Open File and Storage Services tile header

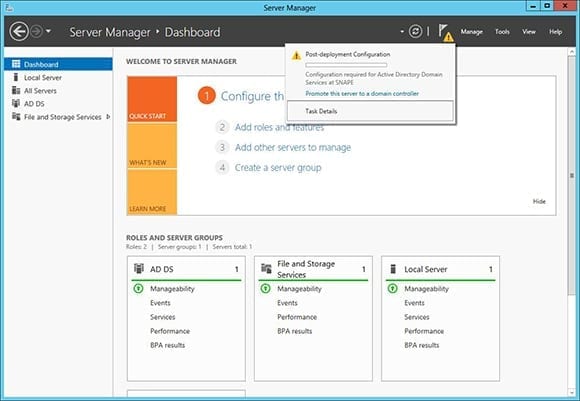(x=313, y=269)
